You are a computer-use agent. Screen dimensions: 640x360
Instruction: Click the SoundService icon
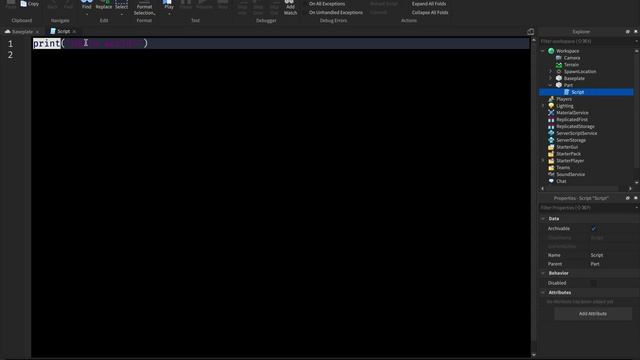pos(551,174)
